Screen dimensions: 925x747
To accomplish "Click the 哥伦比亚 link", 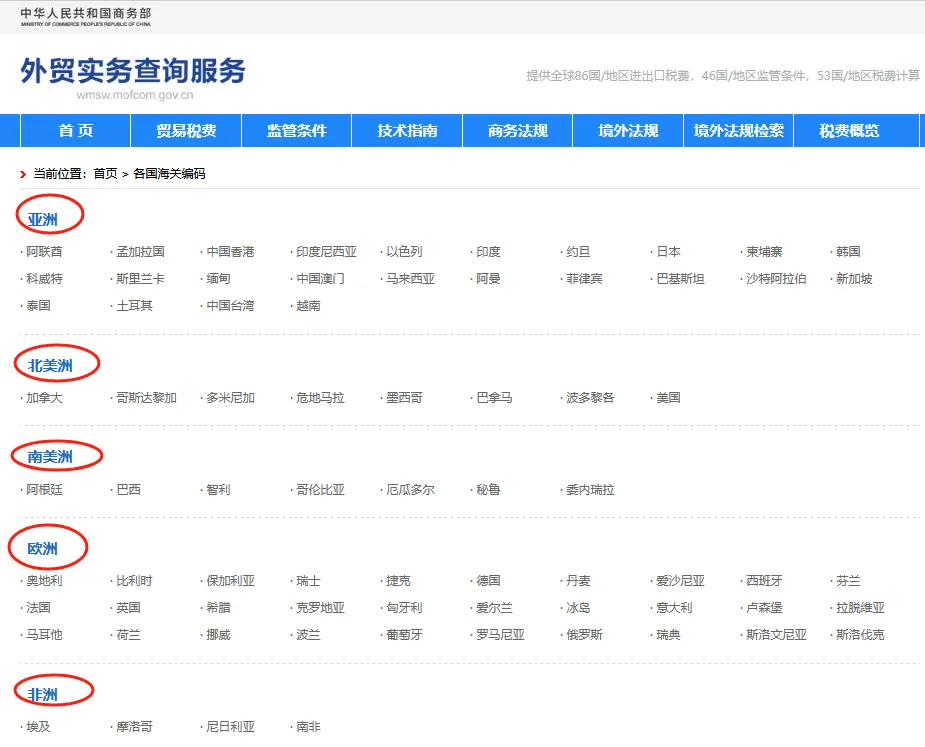I will 320,489.
